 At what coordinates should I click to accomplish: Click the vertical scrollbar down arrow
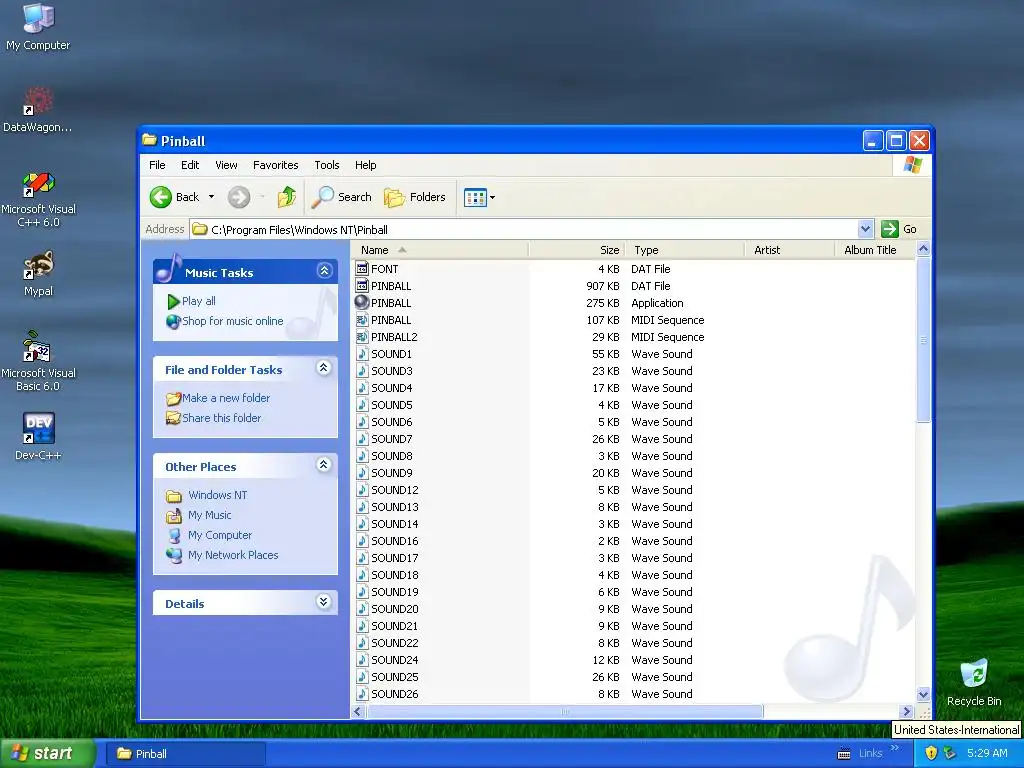pyautogui.click(x=923, y=694)
